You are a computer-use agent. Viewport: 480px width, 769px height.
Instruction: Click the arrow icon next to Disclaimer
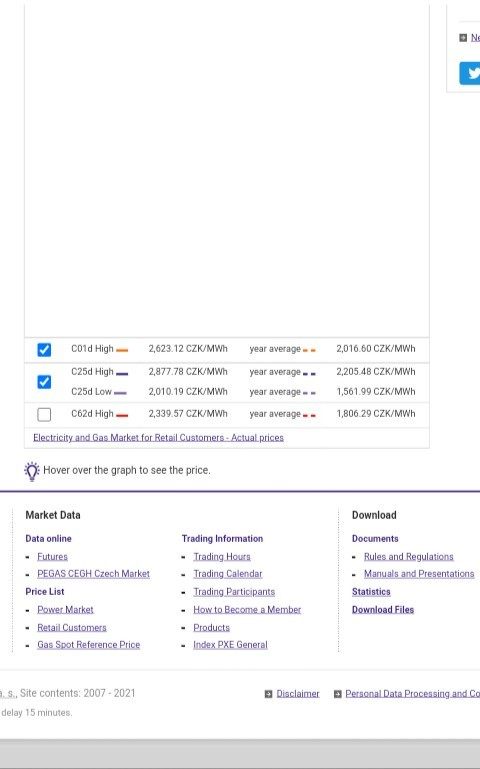click(x=268, y=693)
